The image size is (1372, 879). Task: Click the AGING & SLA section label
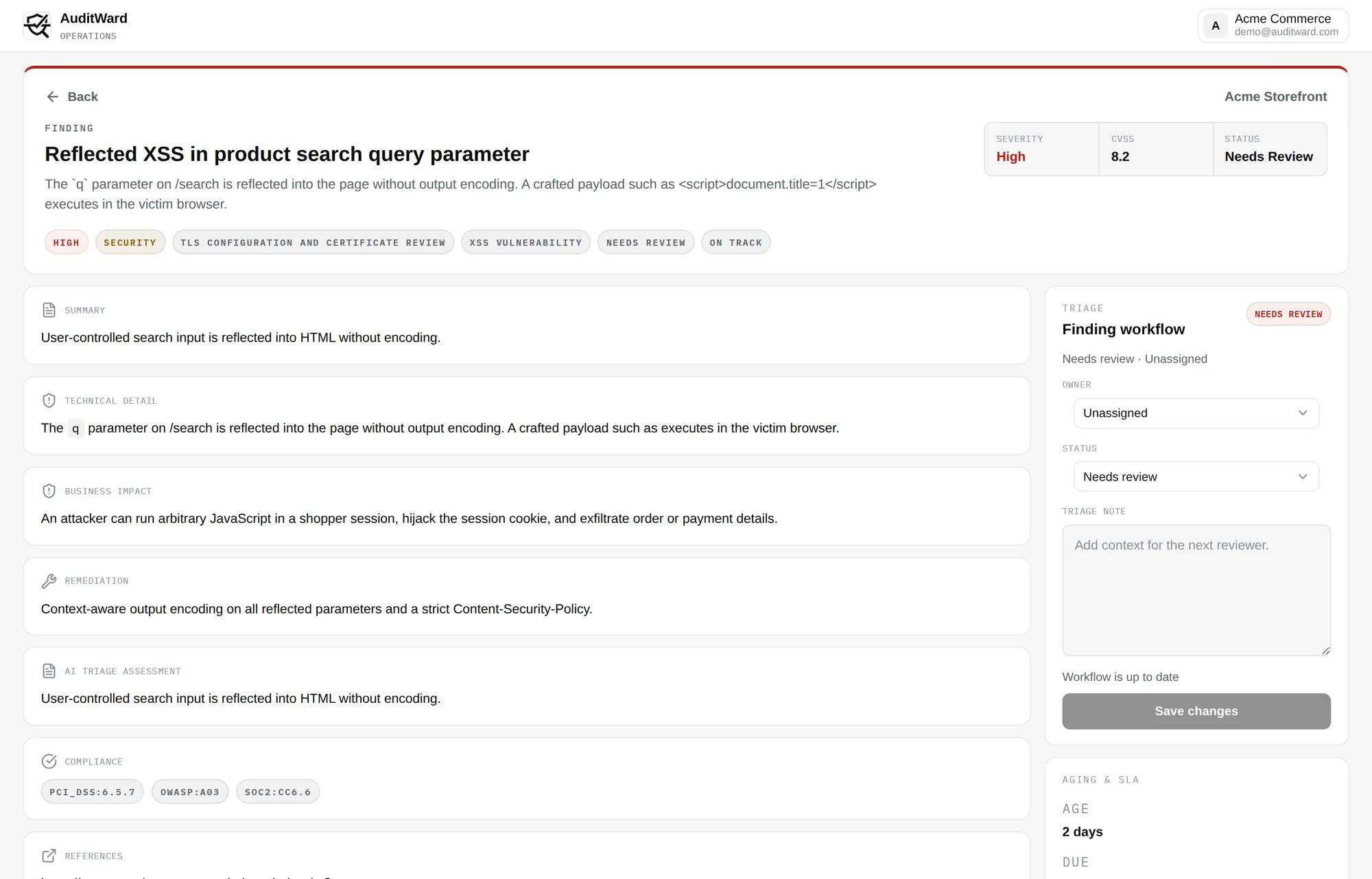coord(1100,780)
